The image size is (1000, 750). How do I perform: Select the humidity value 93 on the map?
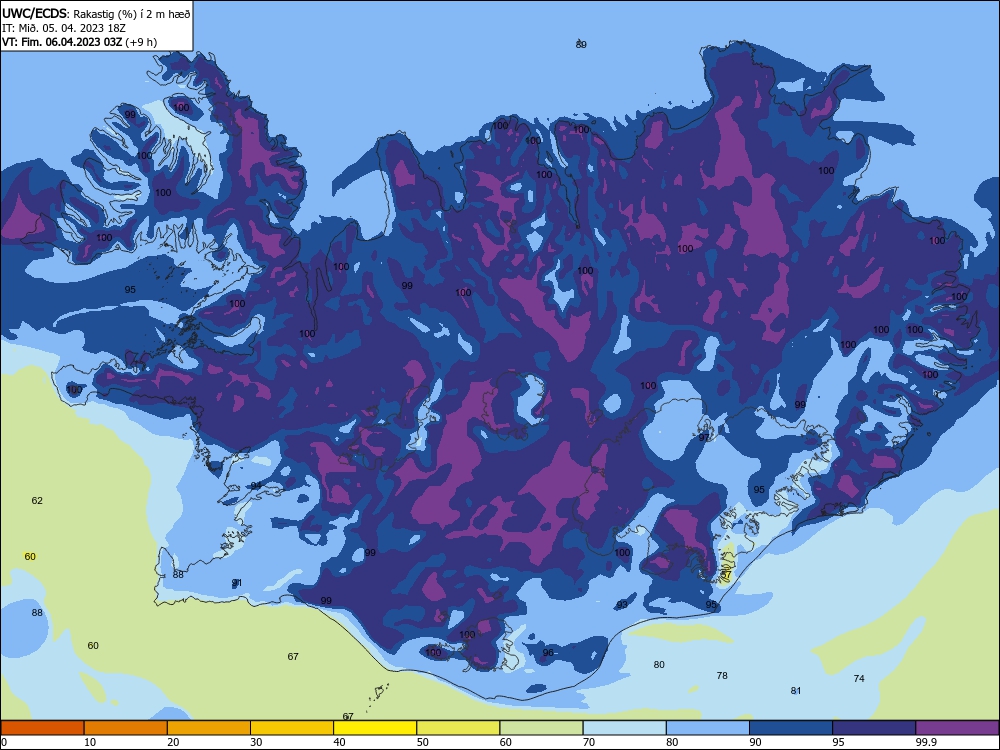(x=622, y=605)
